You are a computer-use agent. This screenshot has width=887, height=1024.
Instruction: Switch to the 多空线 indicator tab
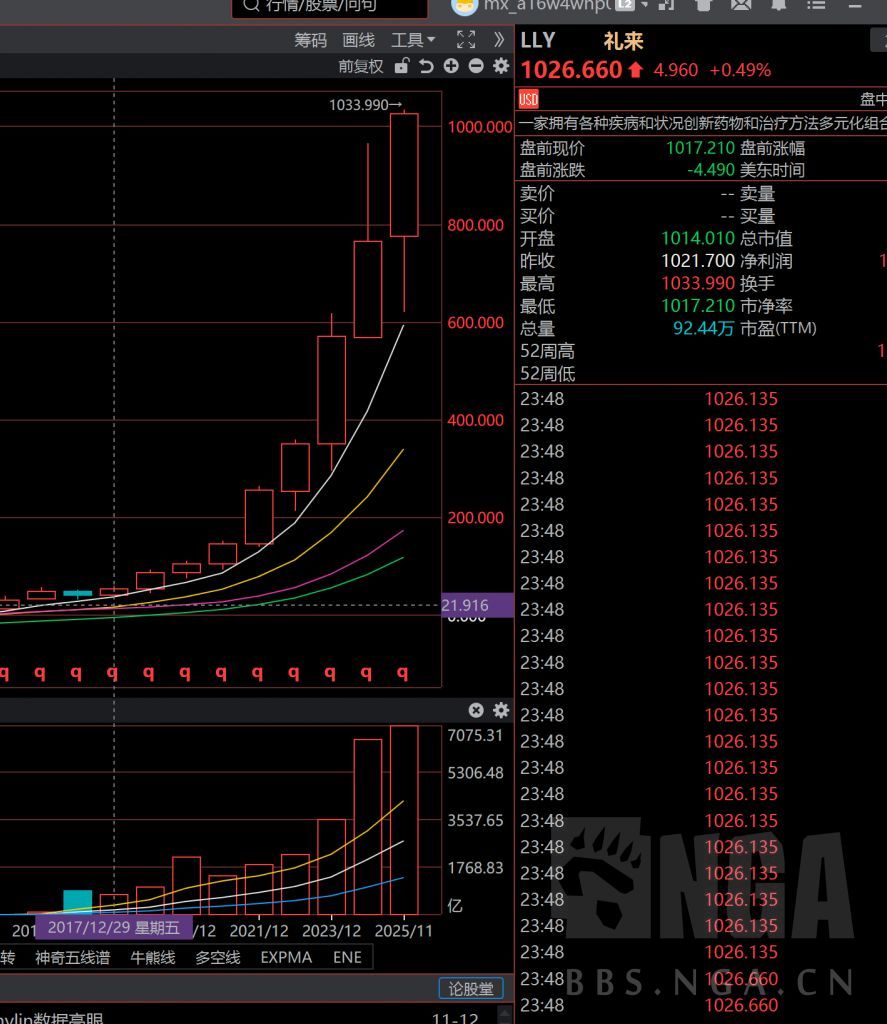point(218,957)
